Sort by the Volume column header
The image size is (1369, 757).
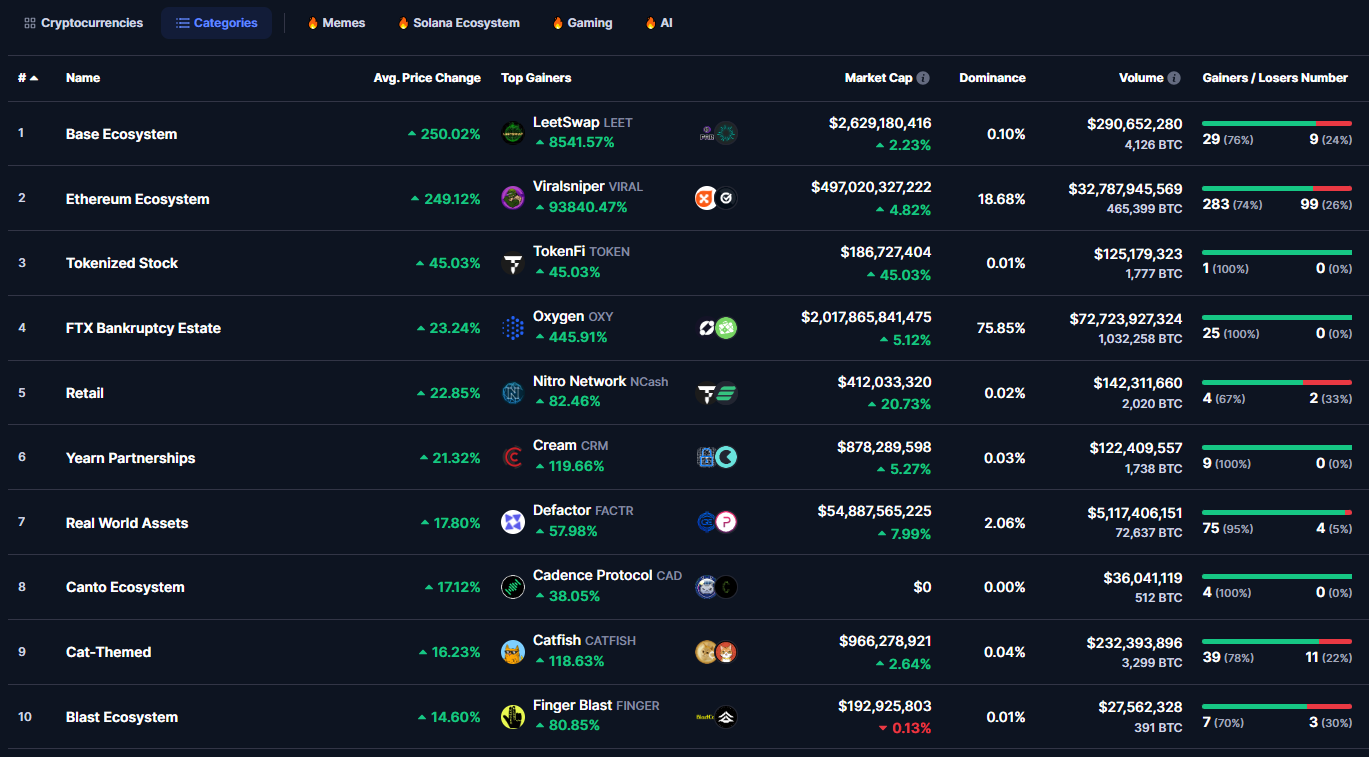tap(1141, 78)
